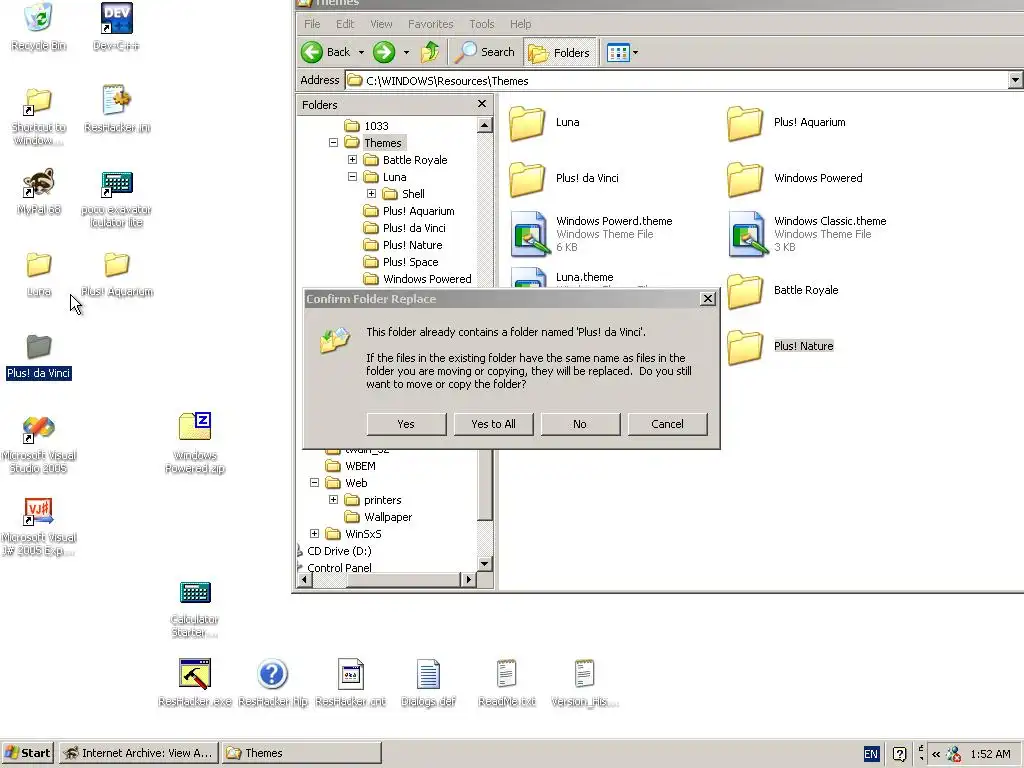
Task: Select the ResHacker.ini file icon
Action: coord(116,101)
